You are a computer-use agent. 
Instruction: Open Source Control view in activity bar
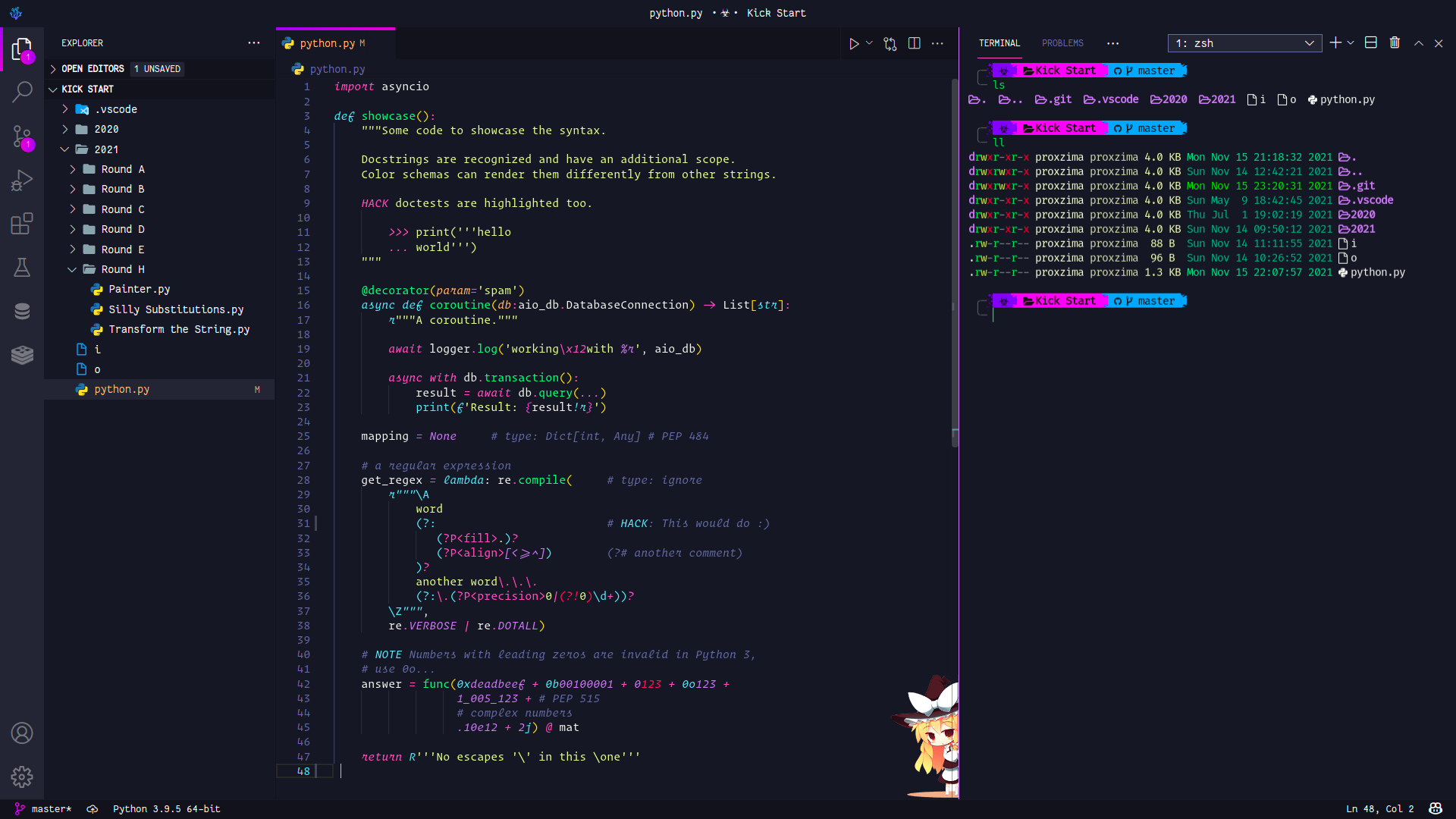tap(22, 137)
